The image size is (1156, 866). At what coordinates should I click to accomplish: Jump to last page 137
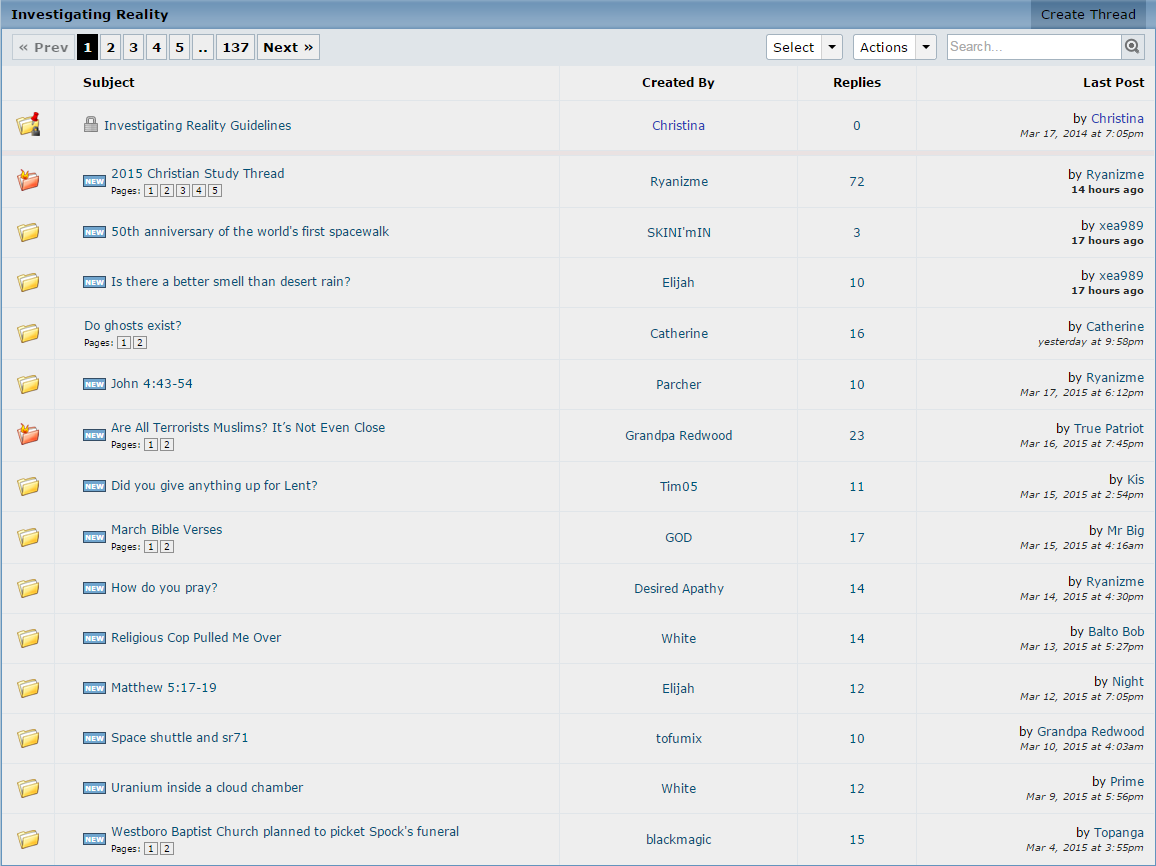(x=235, y=47)
